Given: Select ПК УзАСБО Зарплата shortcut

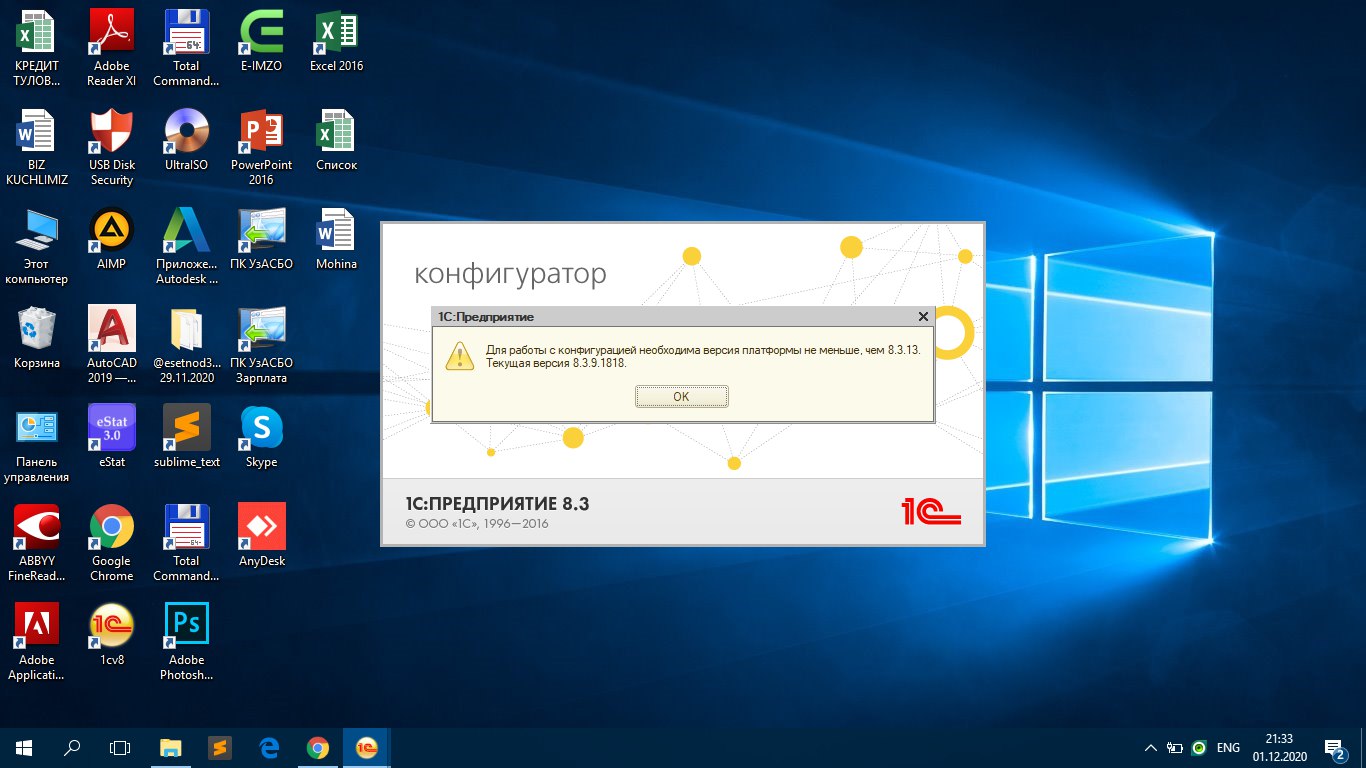Looking at the screenshot, I should pyautogui.click(x=261, y=345).
